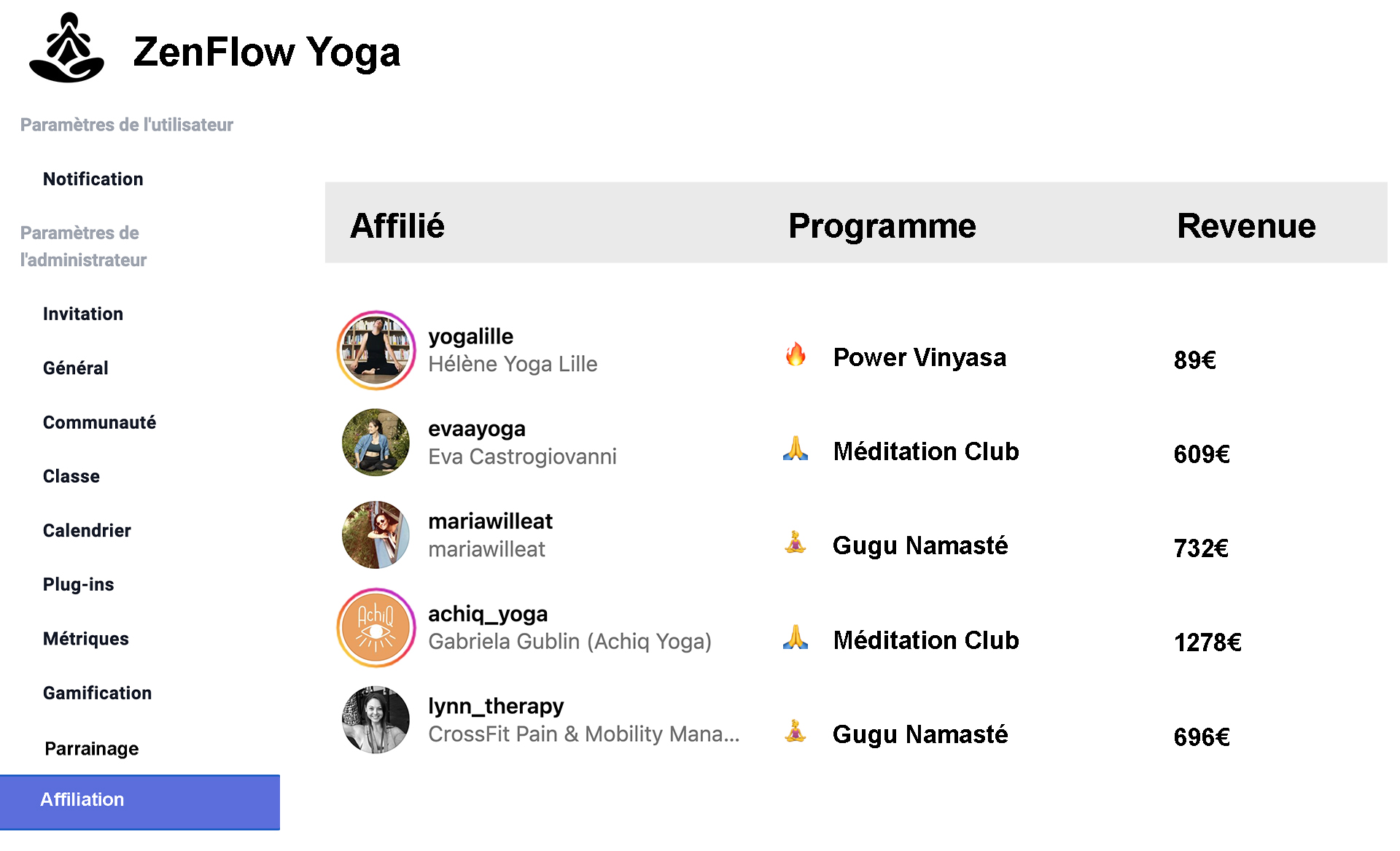Go to the Invitation section

coord(83,314)
